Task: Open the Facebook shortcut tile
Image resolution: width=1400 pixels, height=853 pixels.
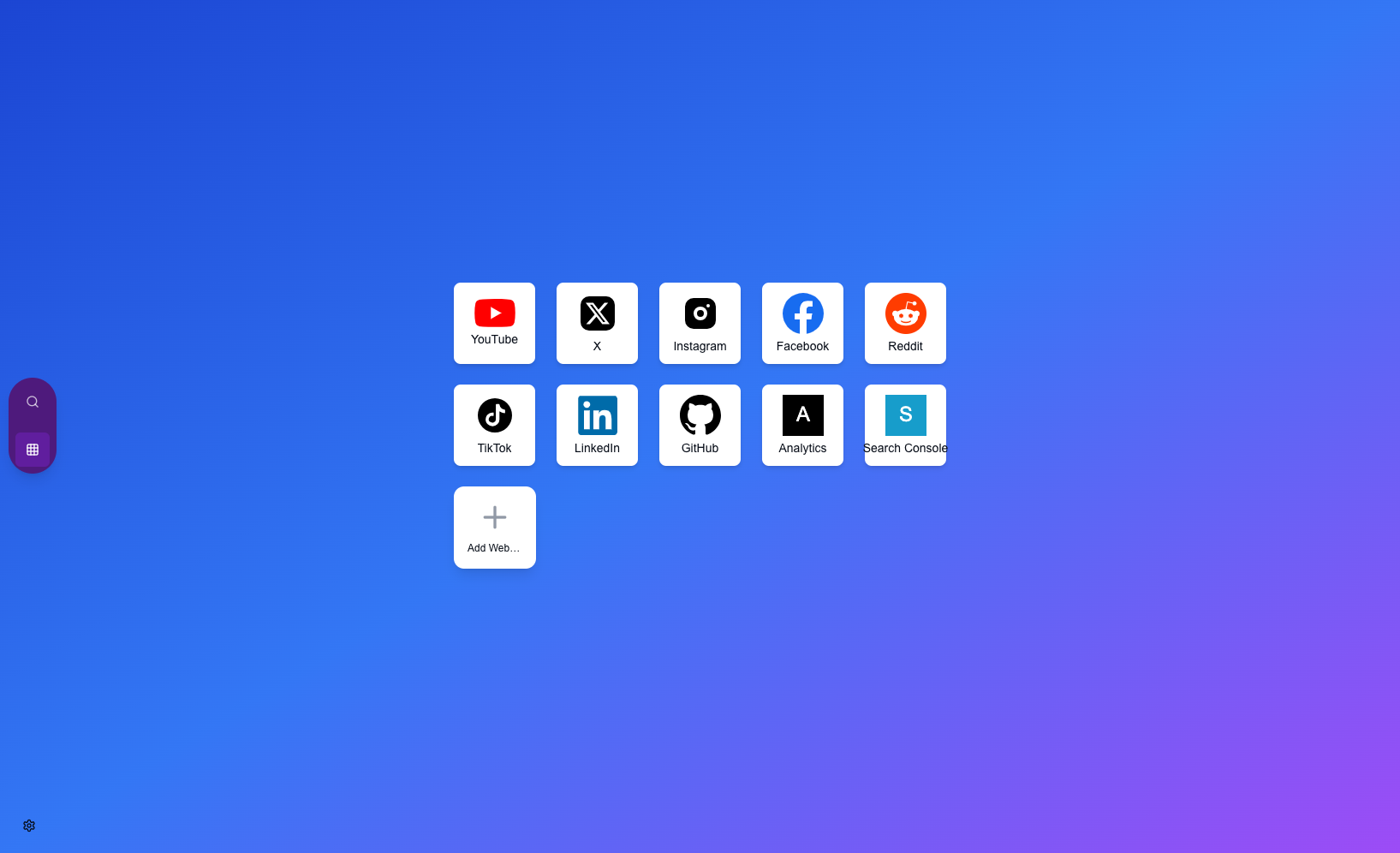Action: pyautogui.click(x=802, y=323)
